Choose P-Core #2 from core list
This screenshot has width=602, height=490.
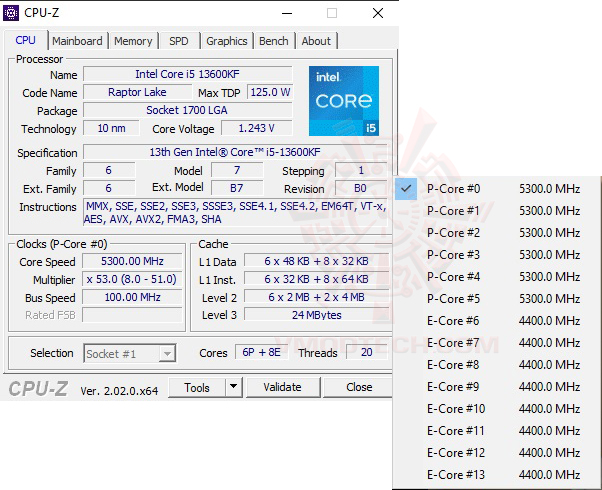point(498,233)
